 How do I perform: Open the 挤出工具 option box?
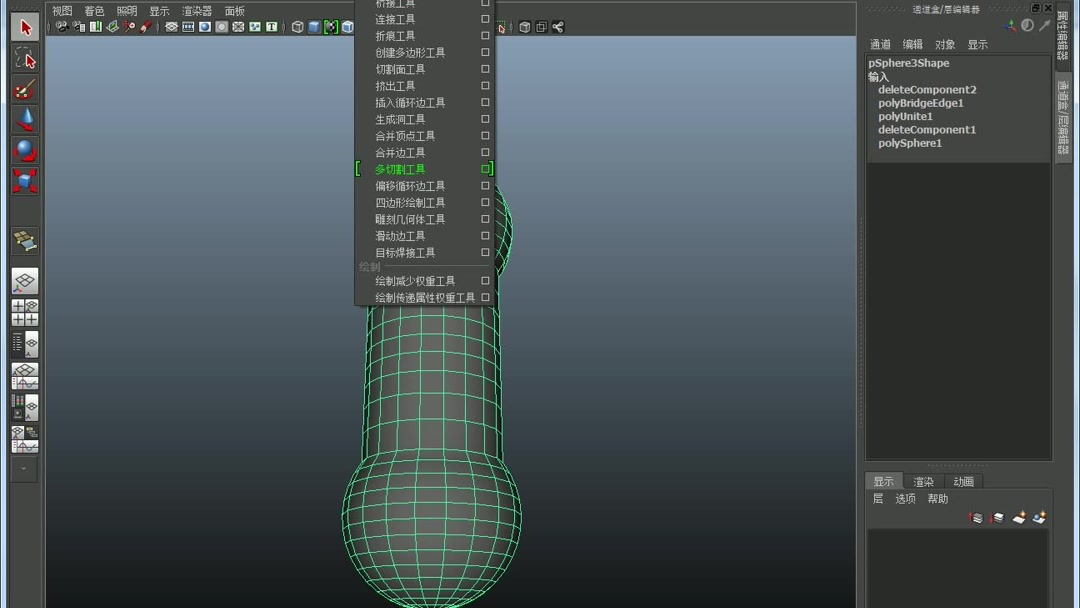(485, 85)
